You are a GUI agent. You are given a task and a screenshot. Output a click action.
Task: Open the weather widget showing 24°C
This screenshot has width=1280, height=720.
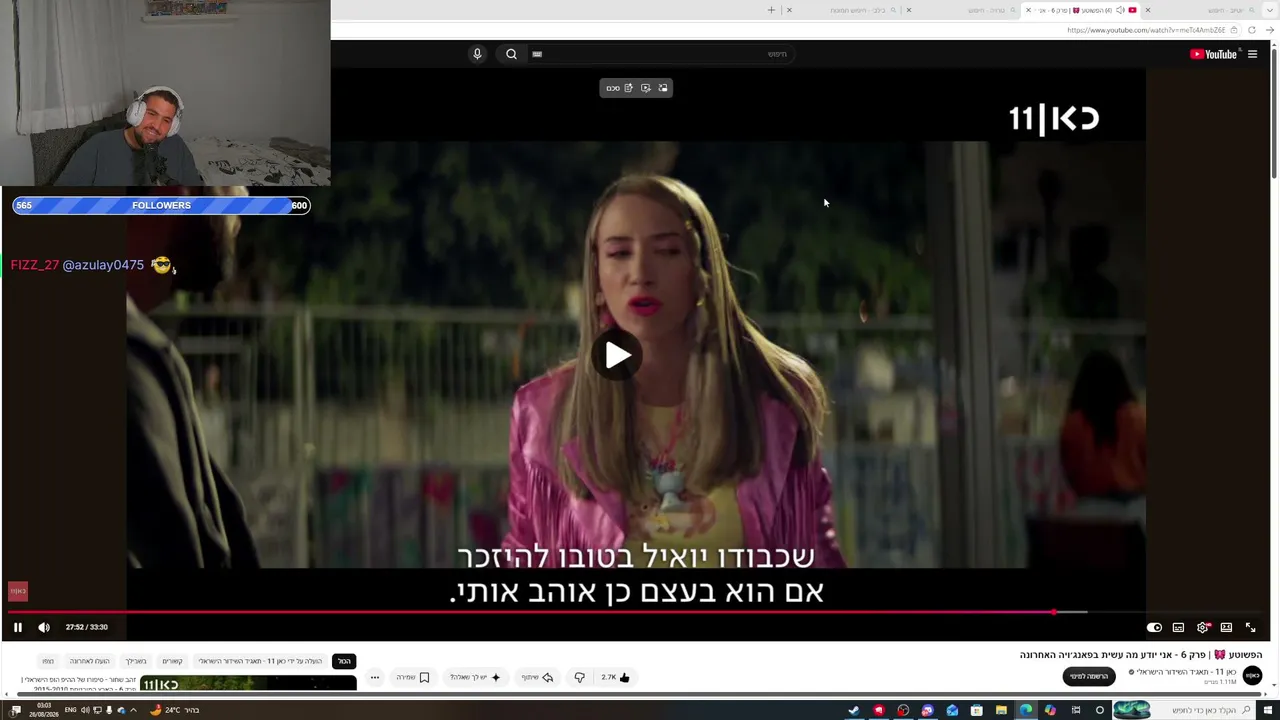click(x=175, y=711)
